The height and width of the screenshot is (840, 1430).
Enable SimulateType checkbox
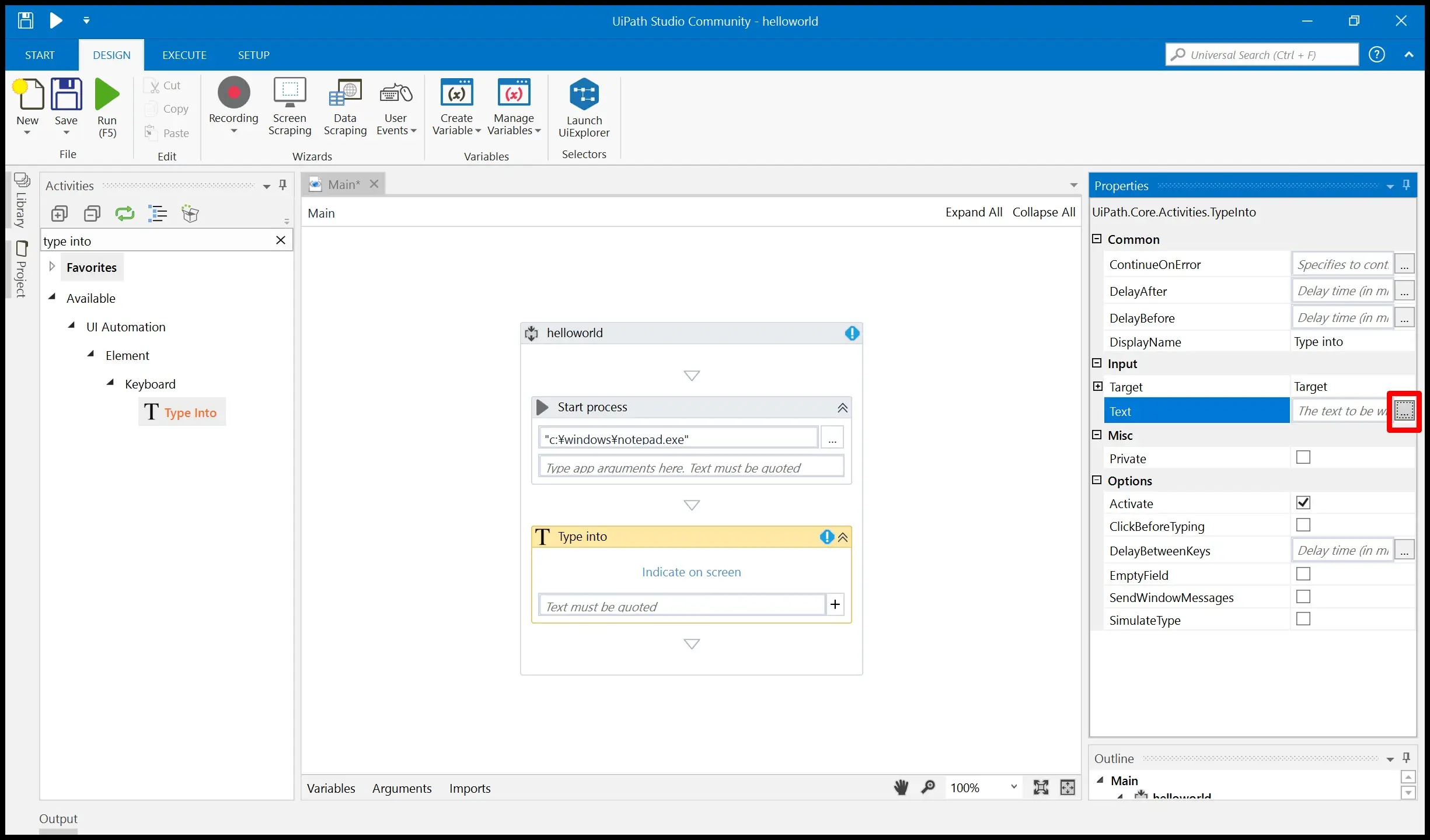1303,619
